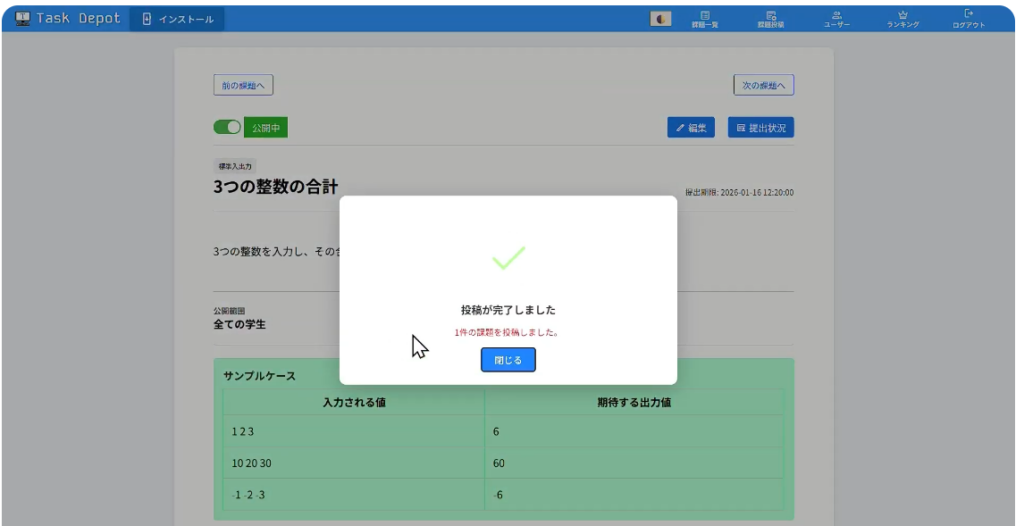Open the 課題一覧 task list page
Screen dimensions: 1024x526
pyautogui.click(x=705, y=19)
